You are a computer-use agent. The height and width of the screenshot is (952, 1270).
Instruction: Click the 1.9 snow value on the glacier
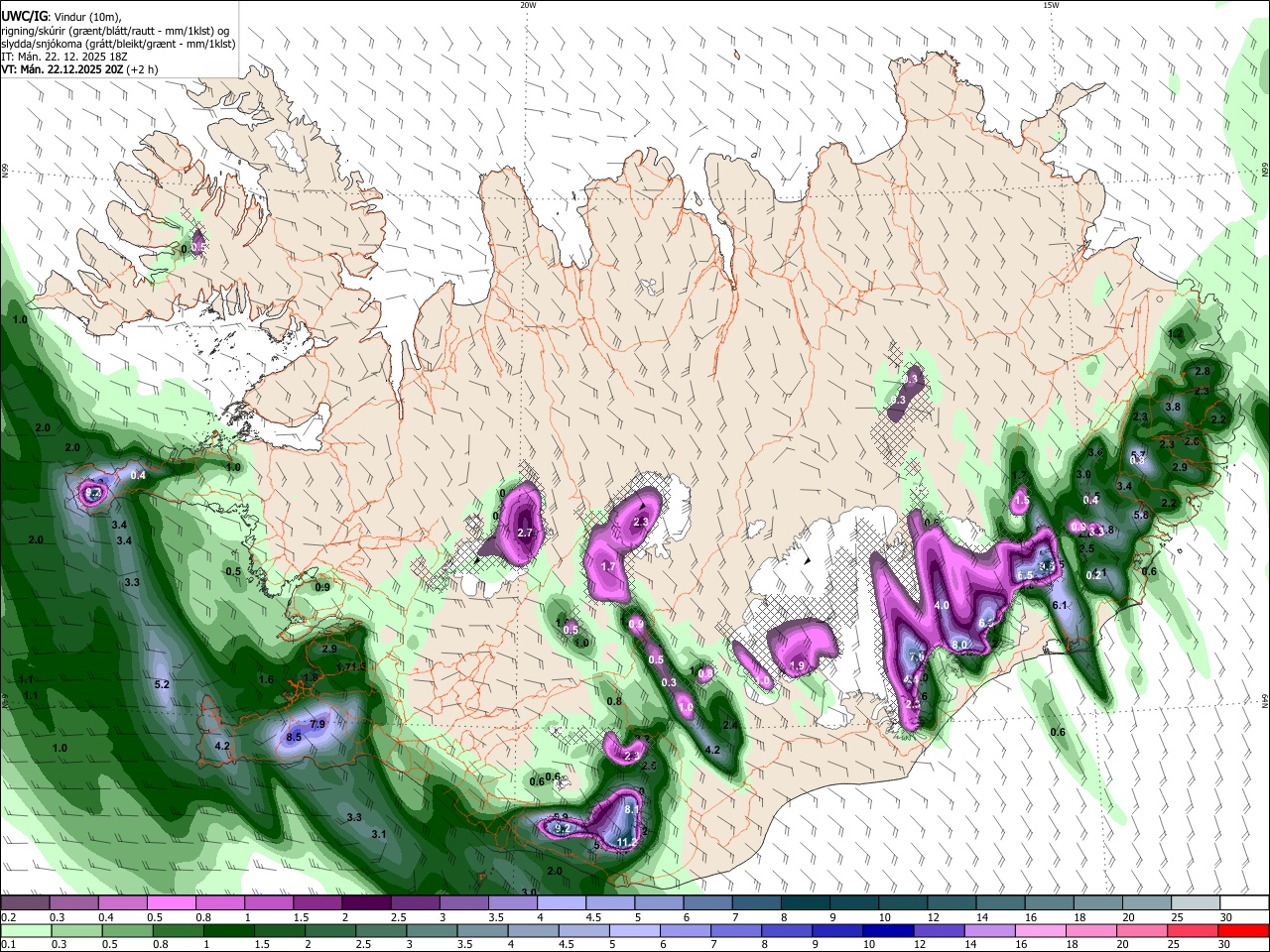797,666
